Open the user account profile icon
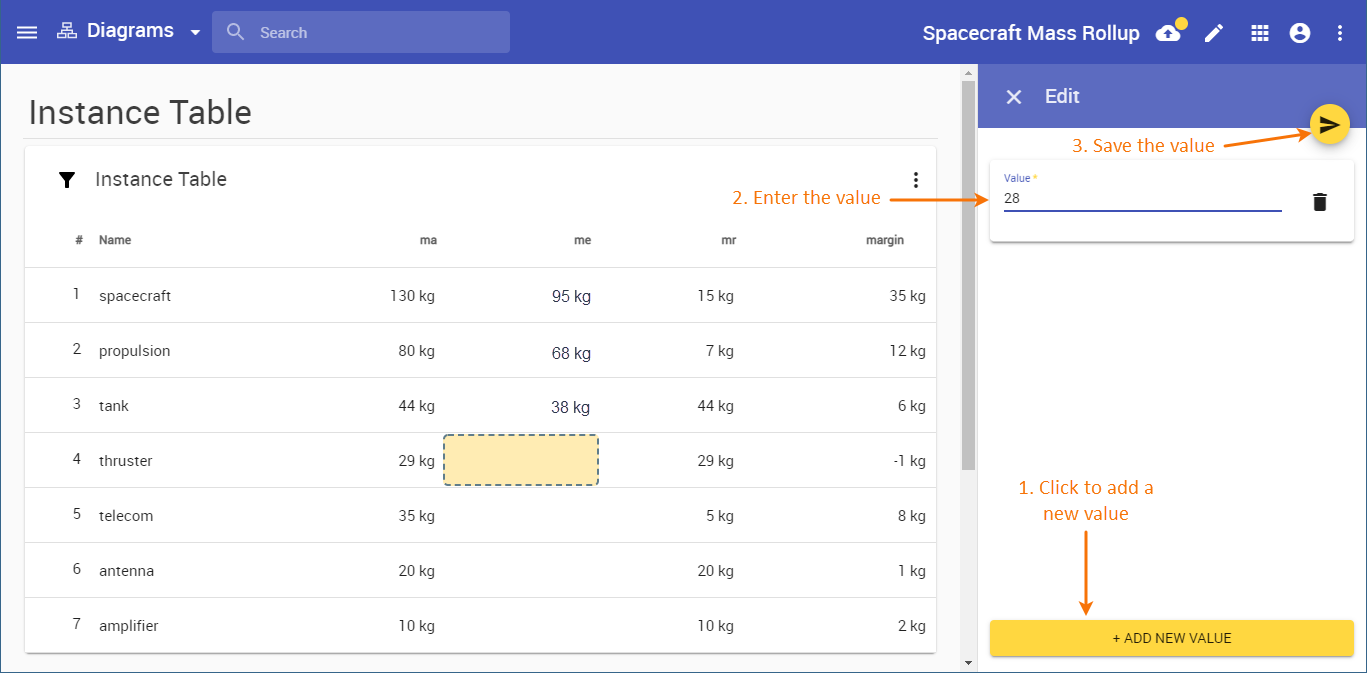The width and height of the screenshot is (1367, 673). pyautogui.click(x=1300, y=33)
